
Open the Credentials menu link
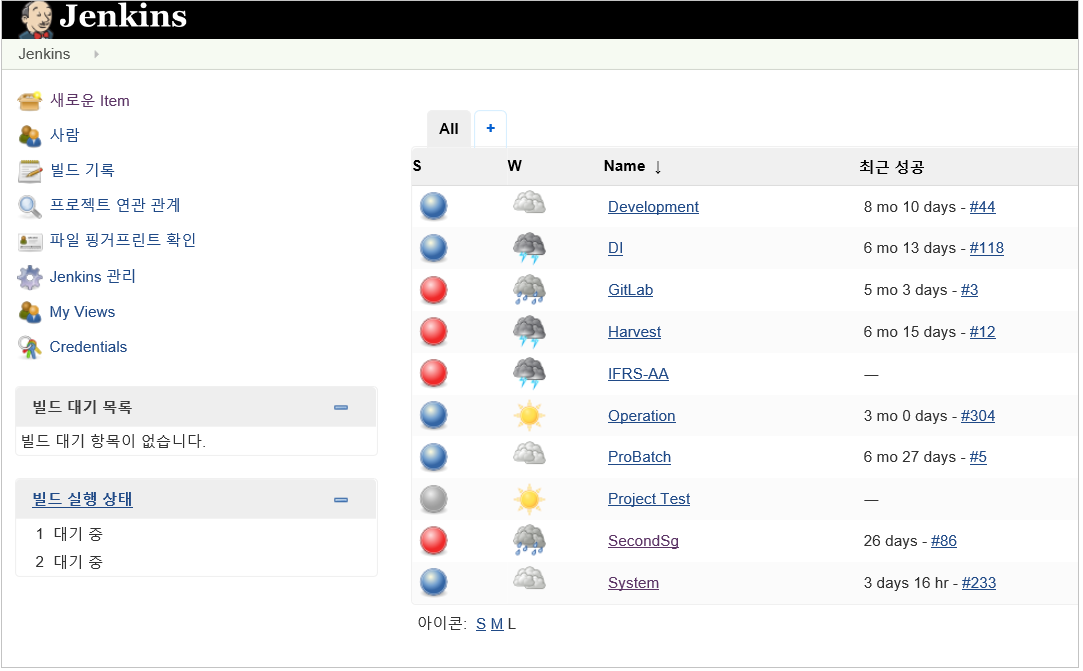tap(88, 348)
